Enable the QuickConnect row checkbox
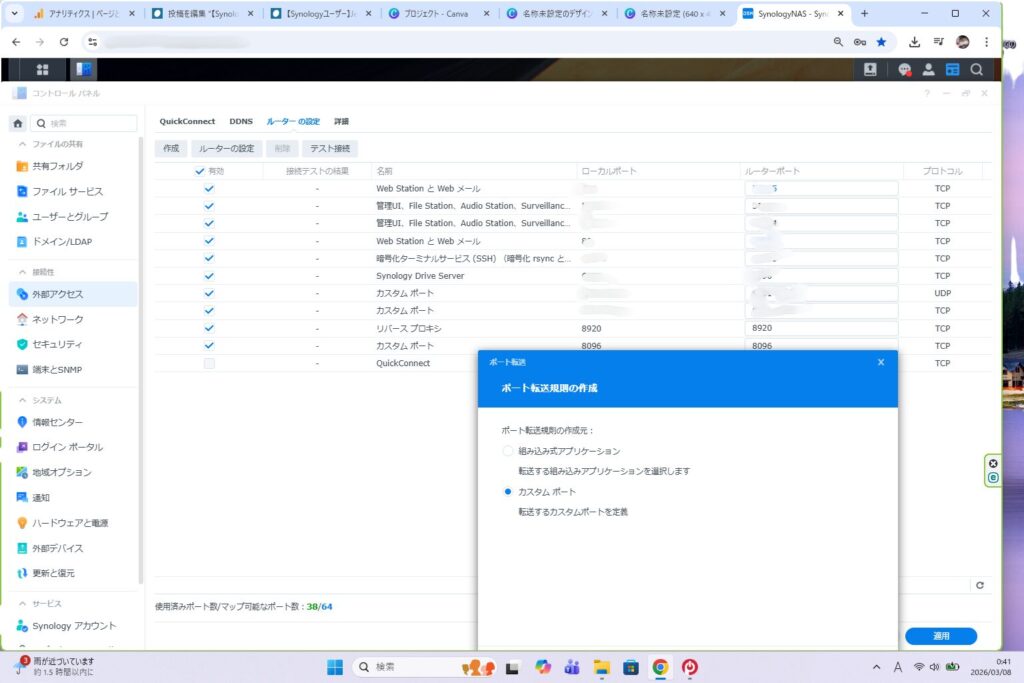 pos(209,363)
